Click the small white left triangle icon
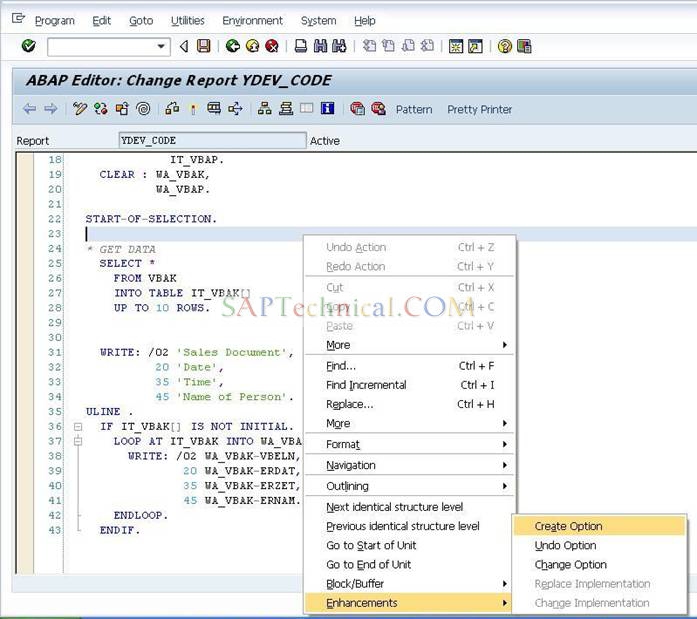This screenshot has width=697, height=619. [x=184, y=46]
